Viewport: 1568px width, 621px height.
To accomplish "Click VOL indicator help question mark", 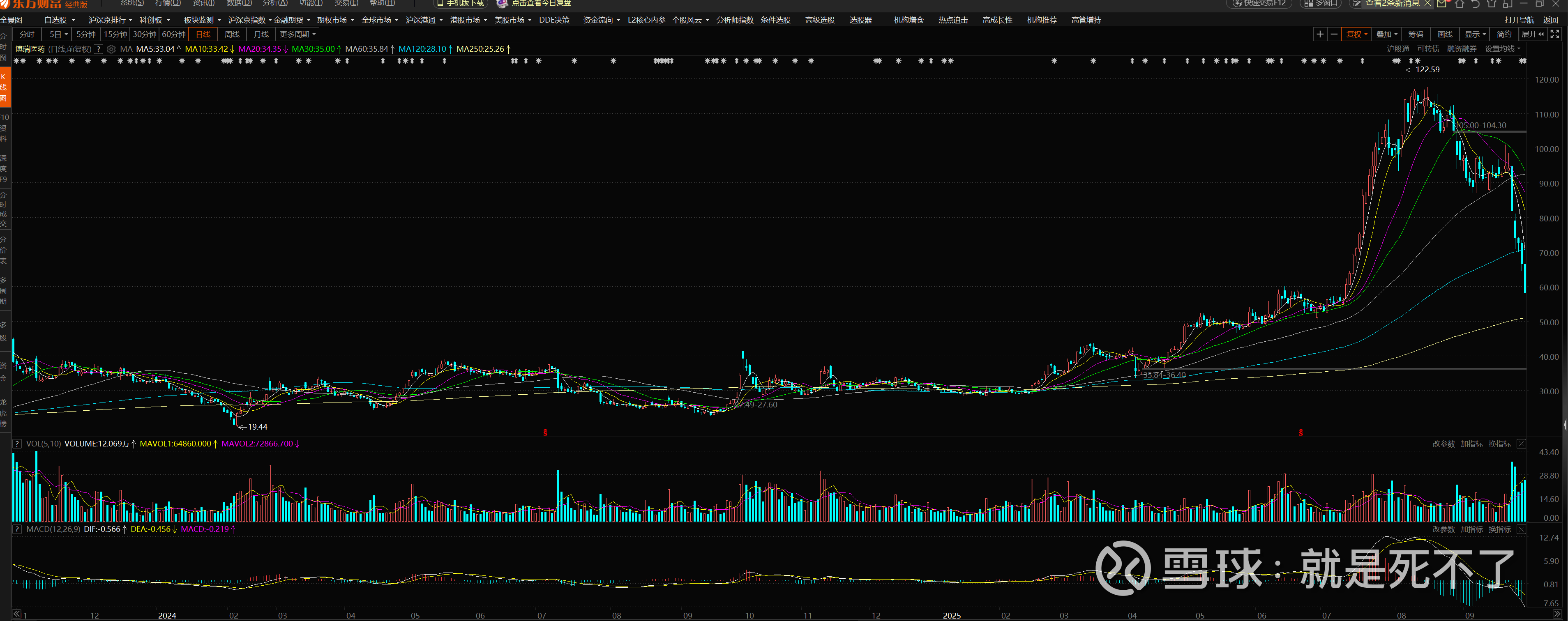I will (17, 444).
